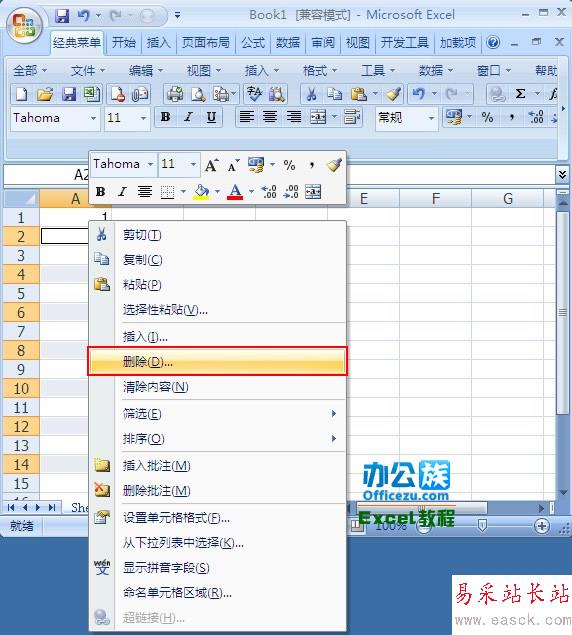Screen dimensions: 572x635
Task: Open the round Office button menu
Action: (24, 24)
